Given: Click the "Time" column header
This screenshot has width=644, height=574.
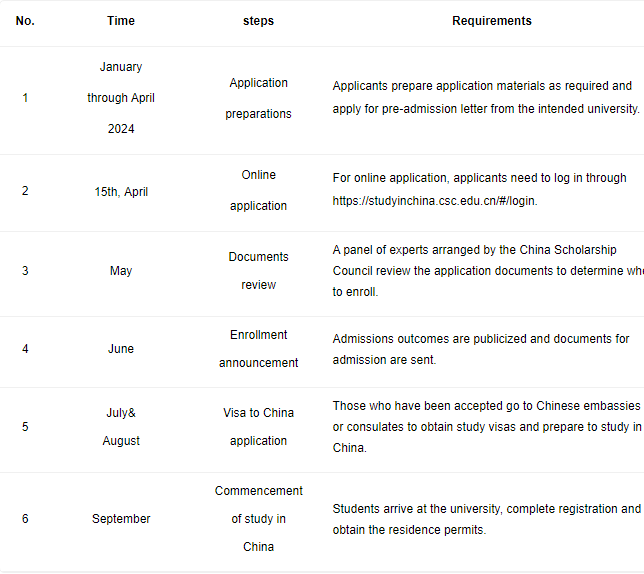Looking at the screenshot, I should point(121,21).
